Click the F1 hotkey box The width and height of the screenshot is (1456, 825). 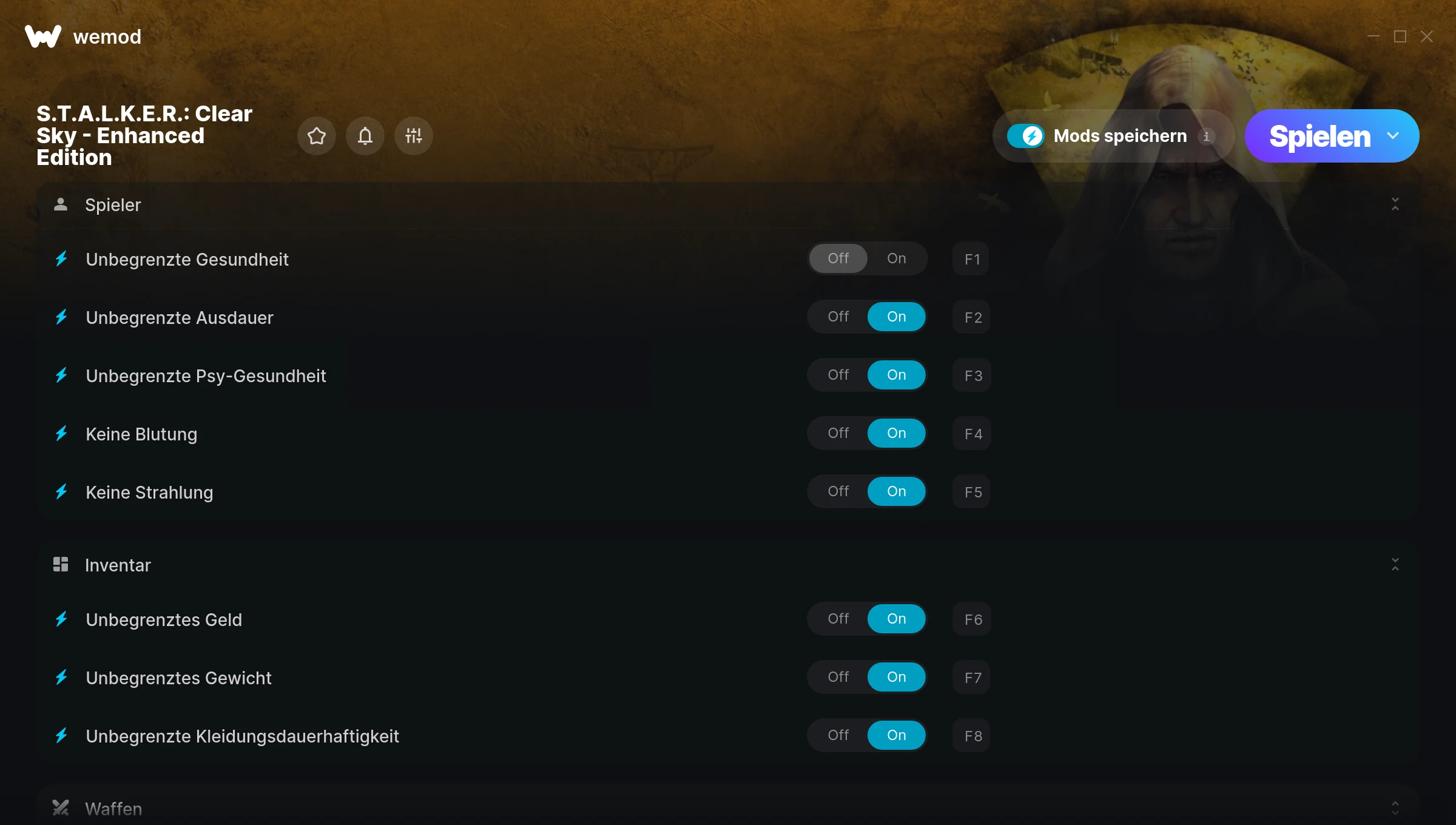coord(971,258)
